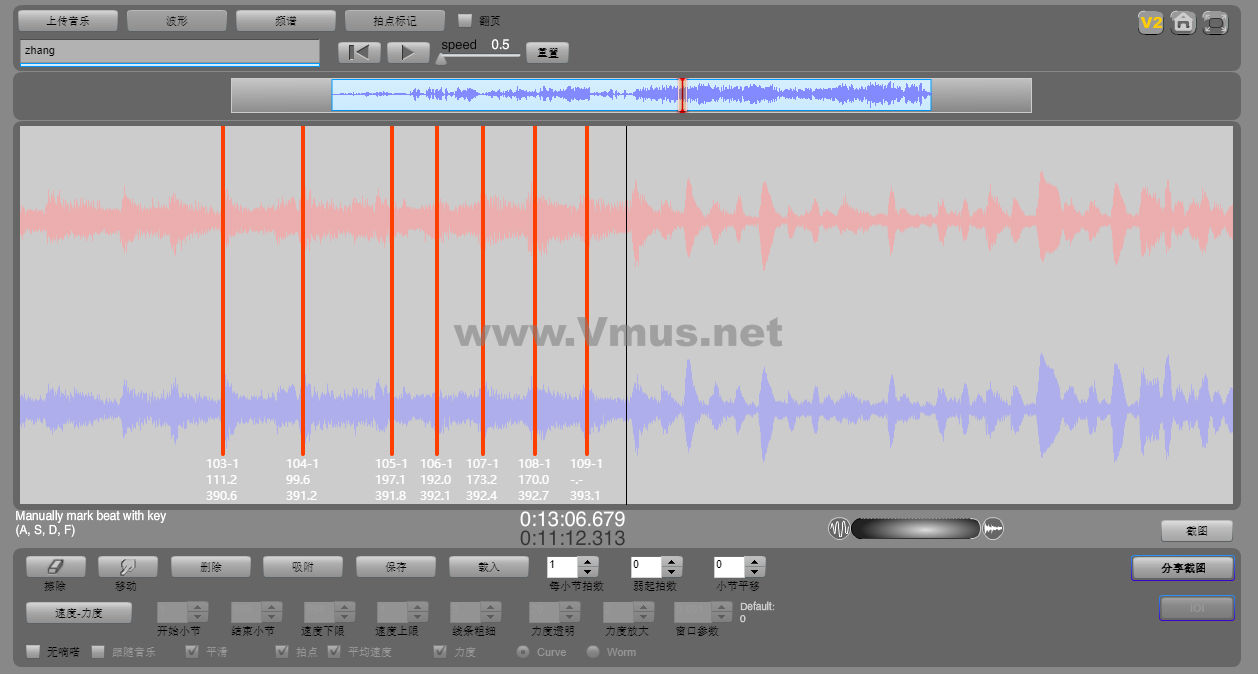1258x674 pixels.
Task: Click the 108-1 beat marker line
Action: click(535, 290)
